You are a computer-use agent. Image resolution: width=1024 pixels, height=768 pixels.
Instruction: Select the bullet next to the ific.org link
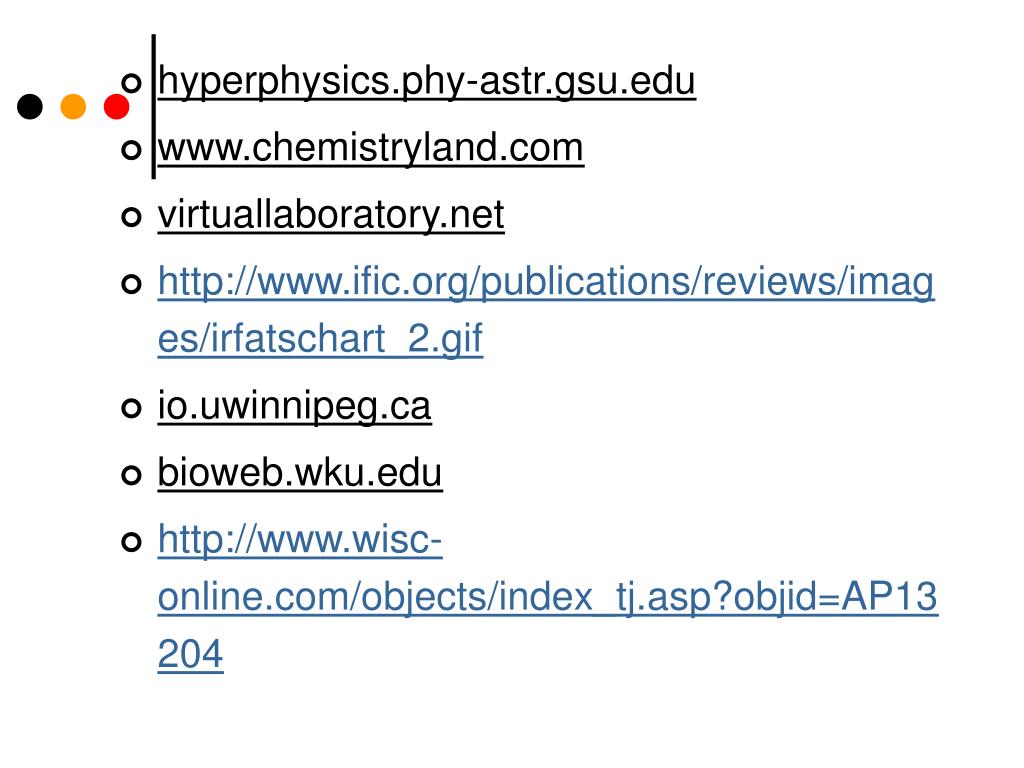coord(131,283)
